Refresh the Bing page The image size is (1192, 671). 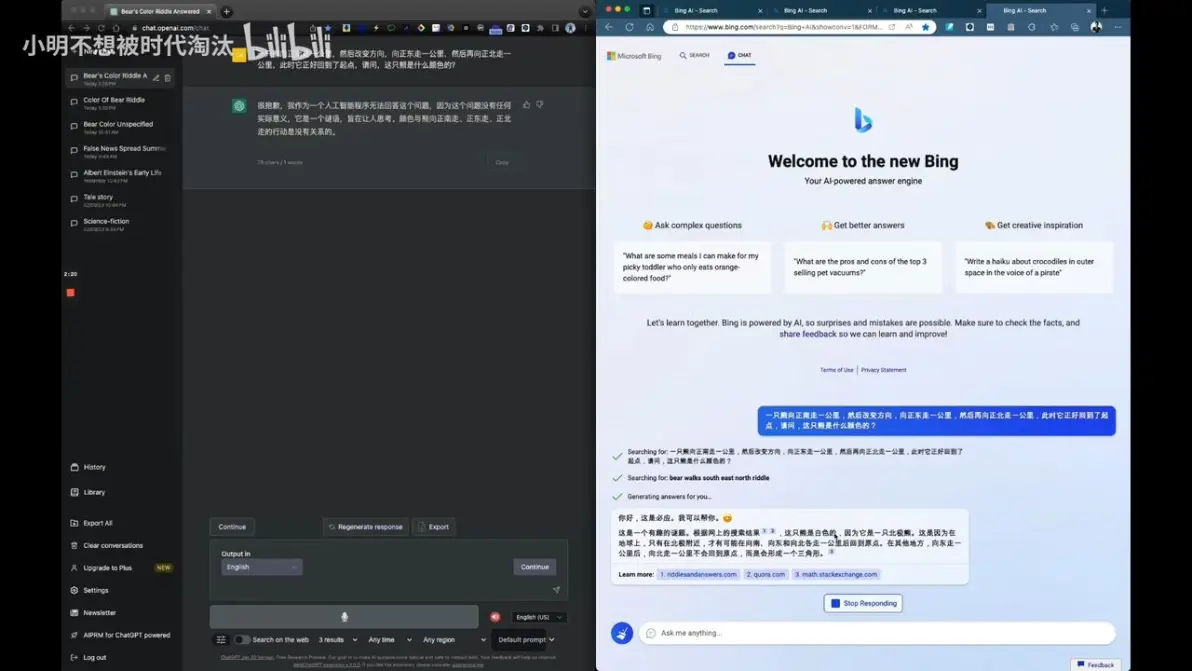[x=629, y=27]
